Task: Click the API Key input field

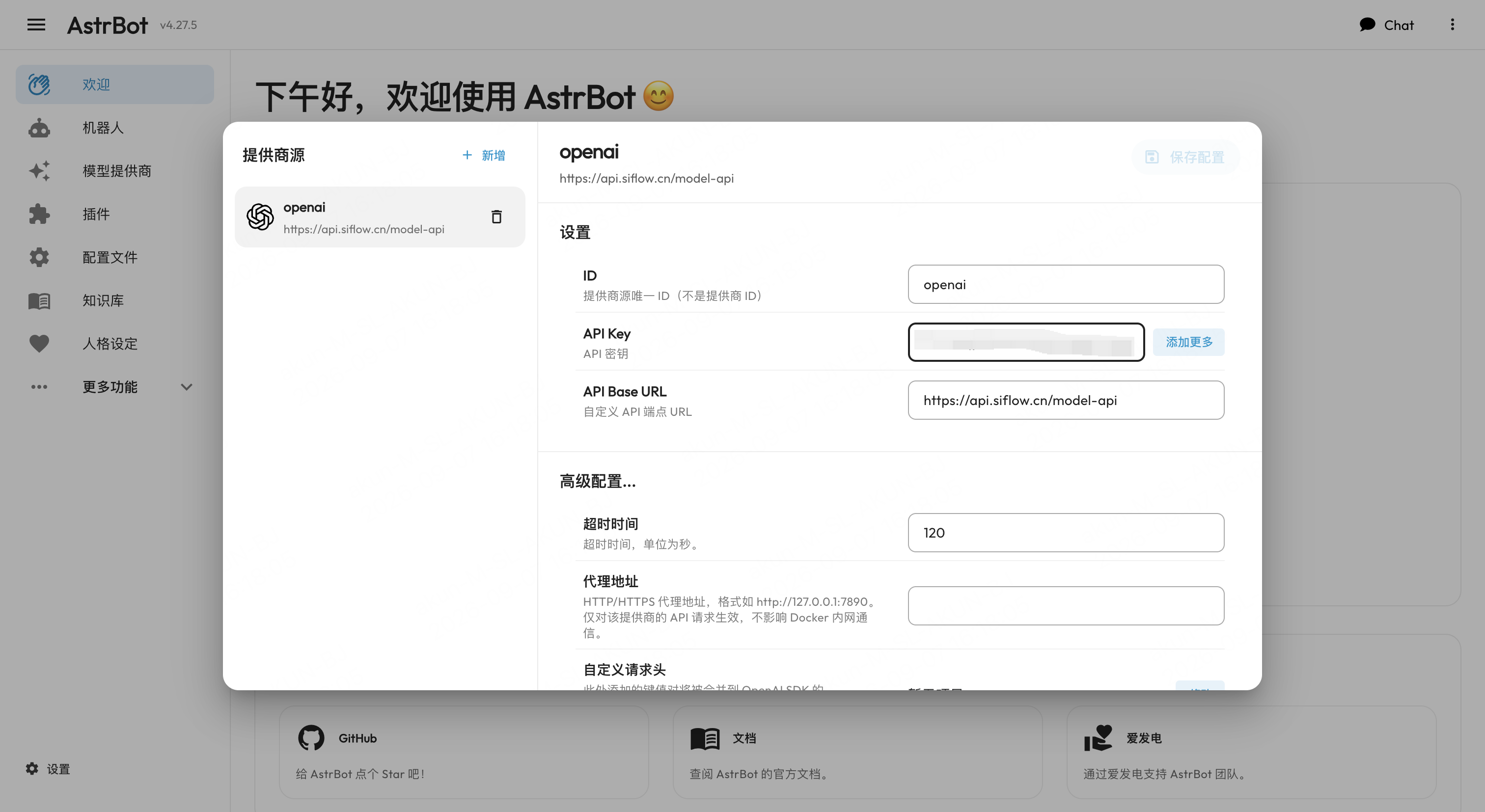Action: [x=1026, y=342]
